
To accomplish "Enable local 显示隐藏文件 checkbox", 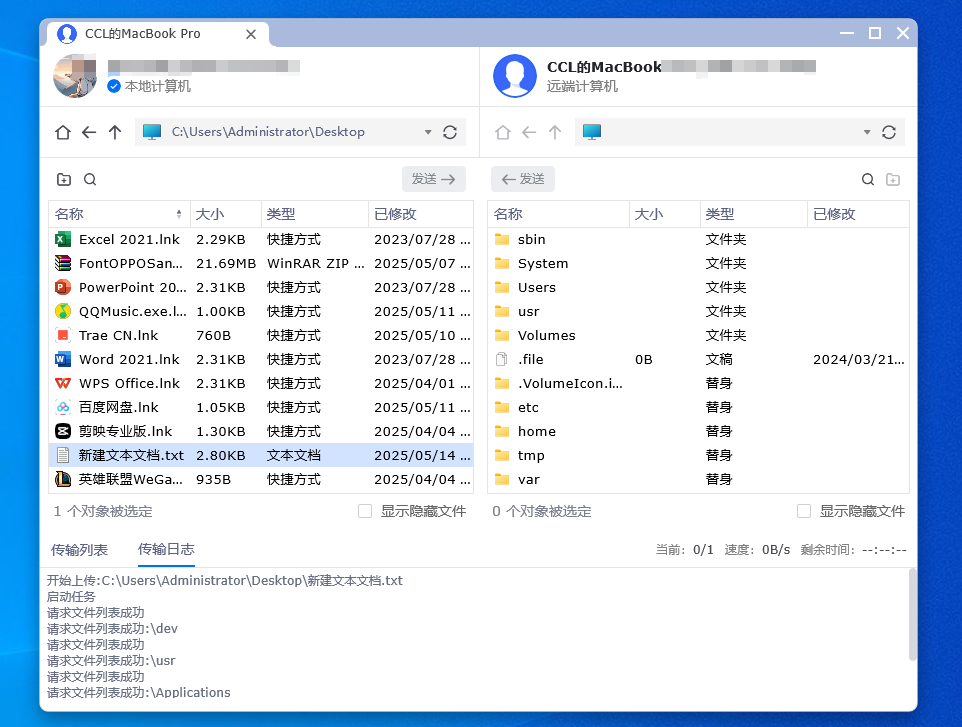I will click(365, 511).
